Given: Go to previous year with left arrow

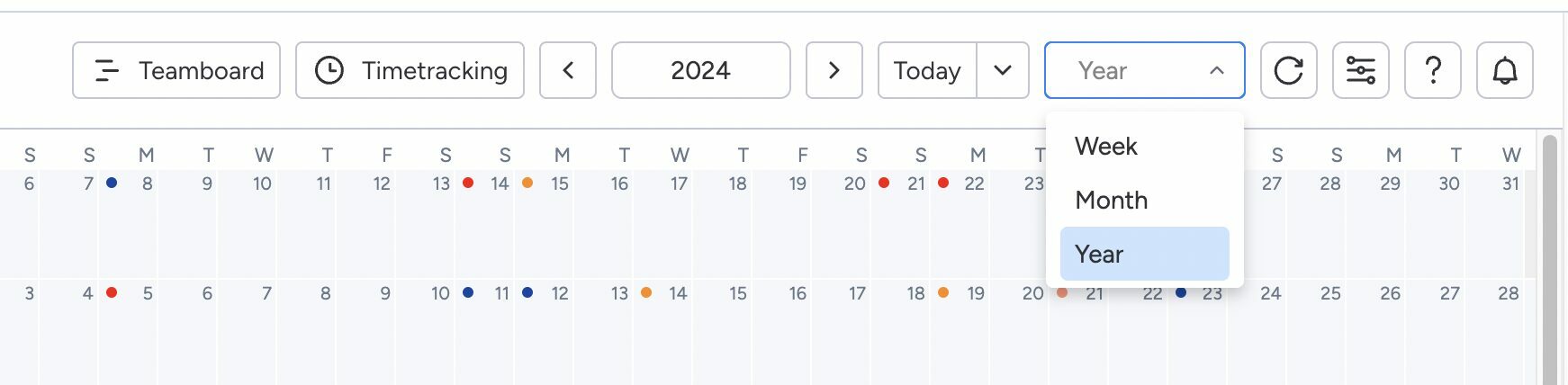Looking at the screenshot, I should [x=568, y=70].
